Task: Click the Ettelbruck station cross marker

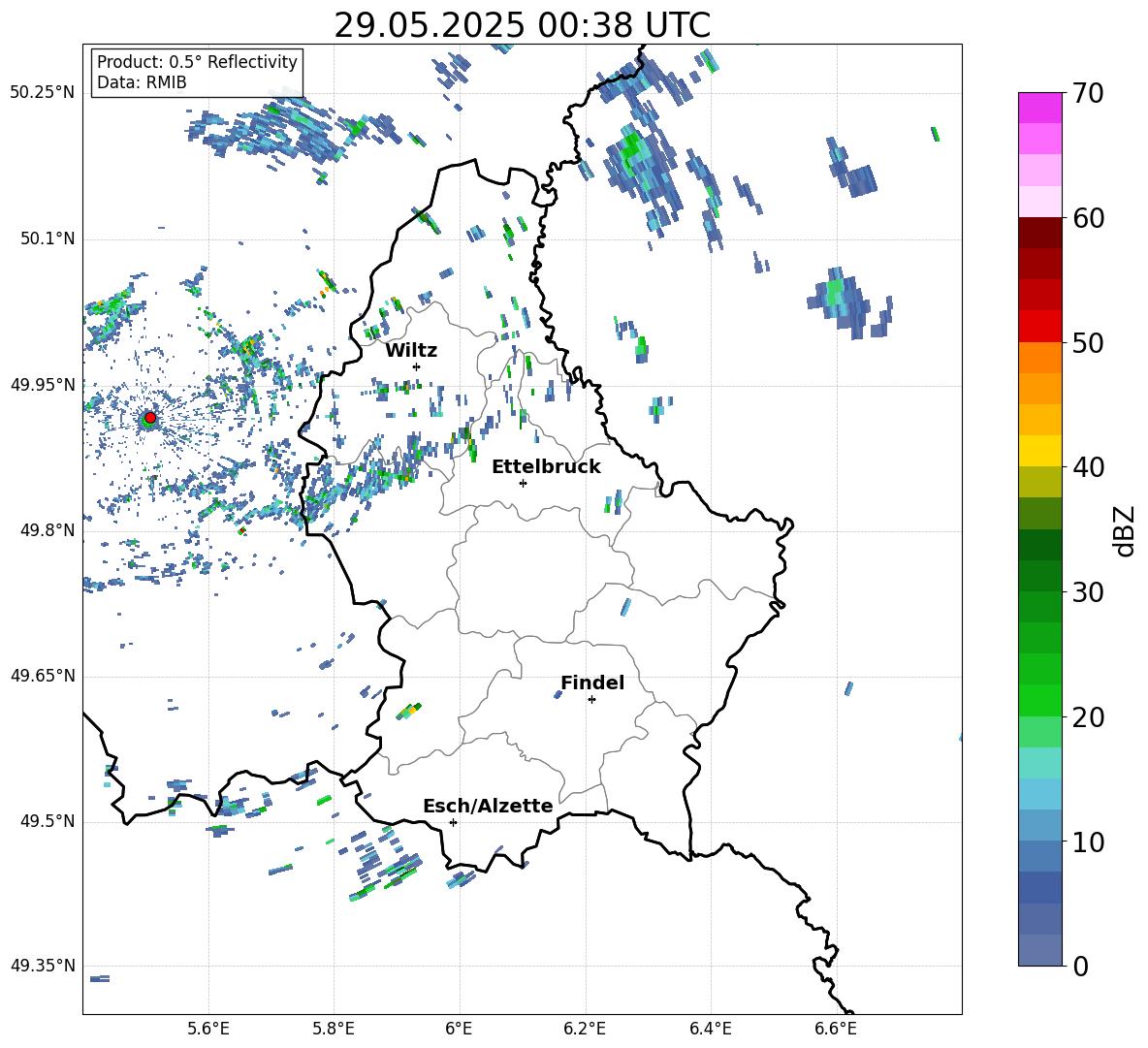Action: pyautogui.click(x=523, y=483)
